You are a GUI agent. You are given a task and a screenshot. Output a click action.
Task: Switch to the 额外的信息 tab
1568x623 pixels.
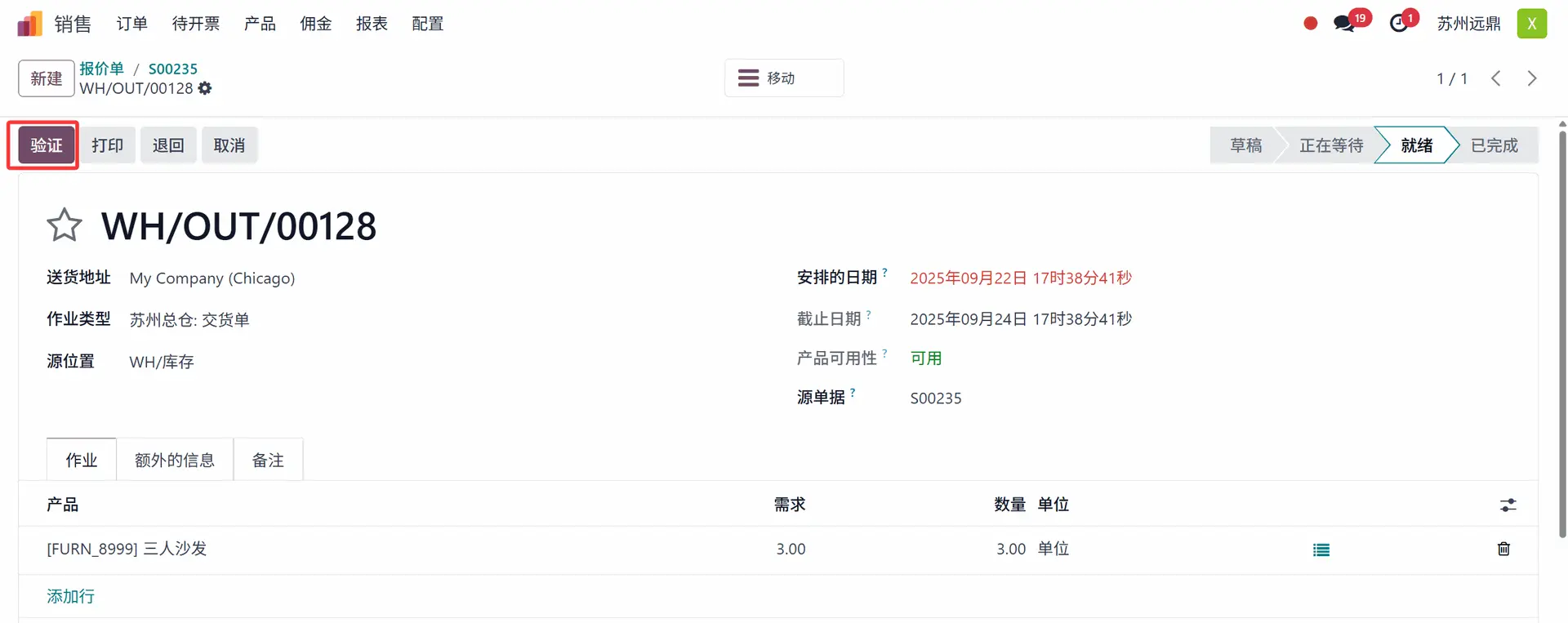[175, 461]
